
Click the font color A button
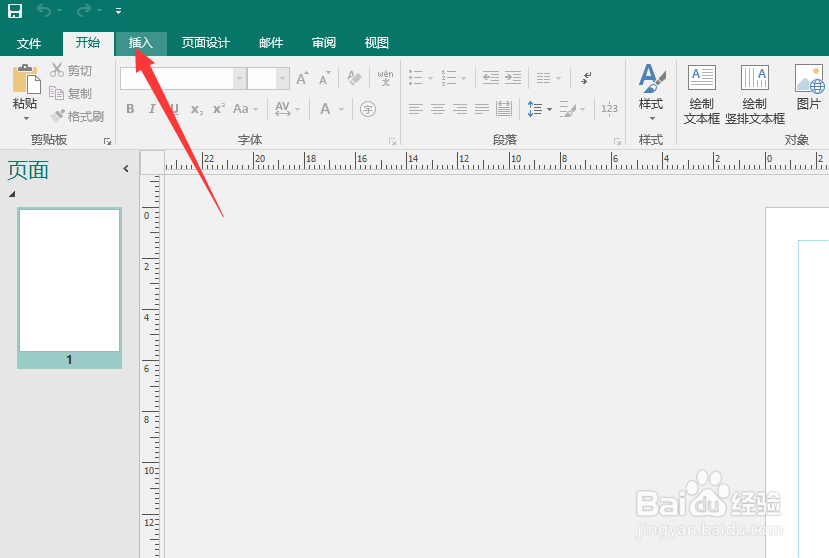(325, 109)
